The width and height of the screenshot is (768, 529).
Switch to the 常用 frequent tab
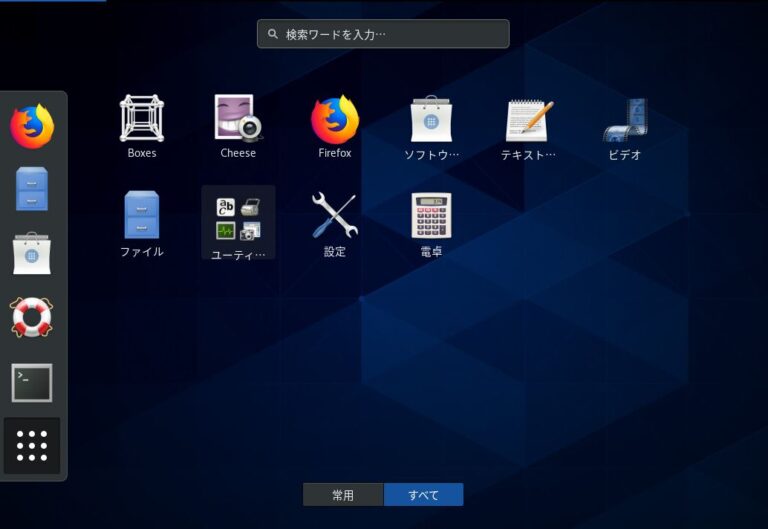343,495
